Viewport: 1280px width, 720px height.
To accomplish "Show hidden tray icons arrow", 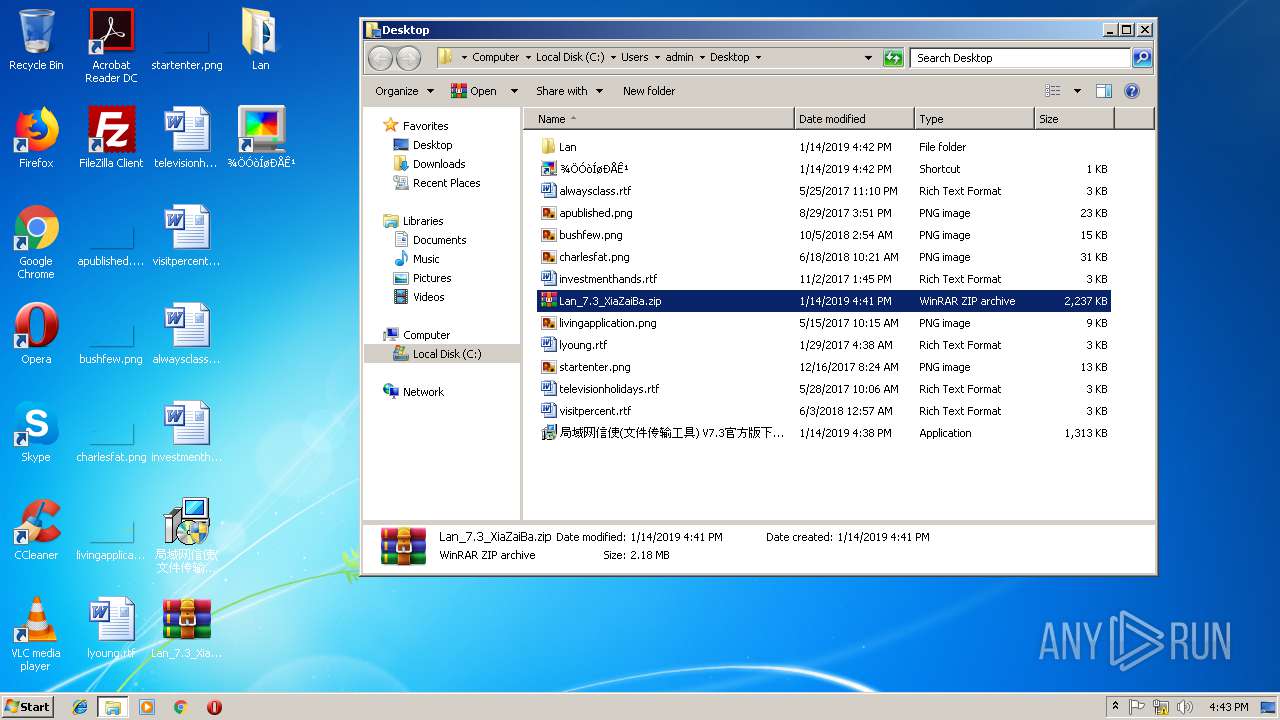I will [x=1115, y=706].
